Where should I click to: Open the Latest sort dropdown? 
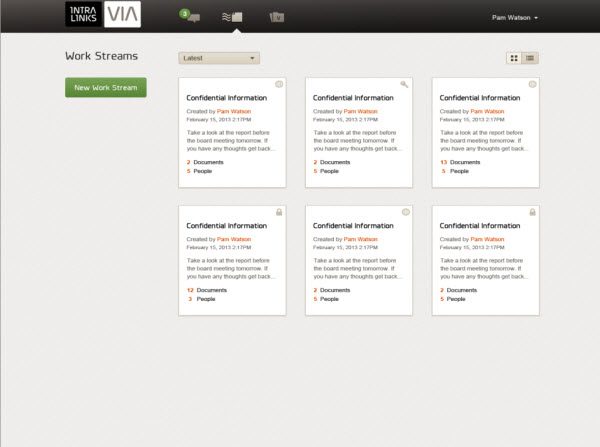click(219, 58)
